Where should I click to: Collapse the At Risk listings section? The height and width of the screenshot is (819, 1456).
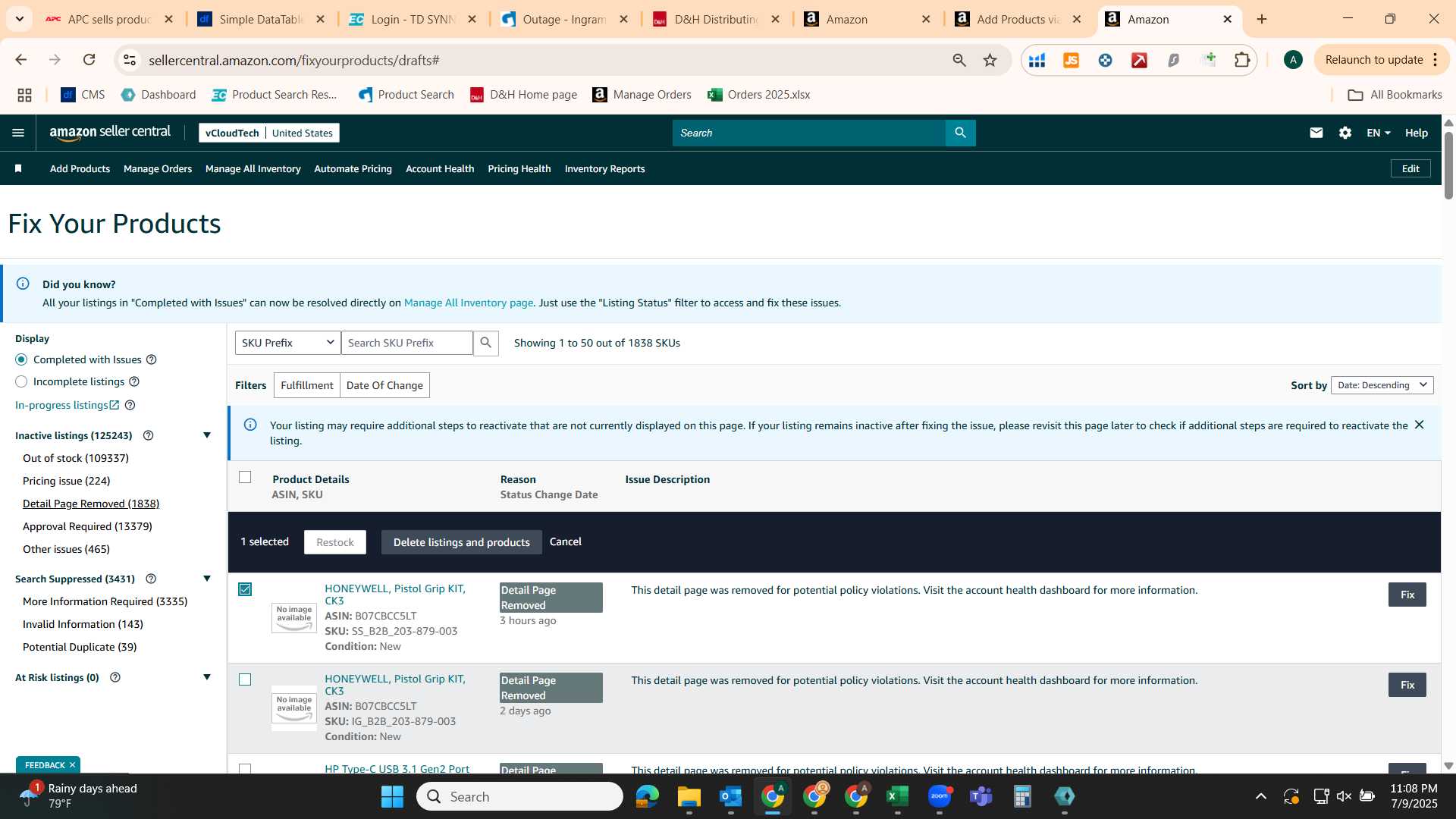point(207,677)
